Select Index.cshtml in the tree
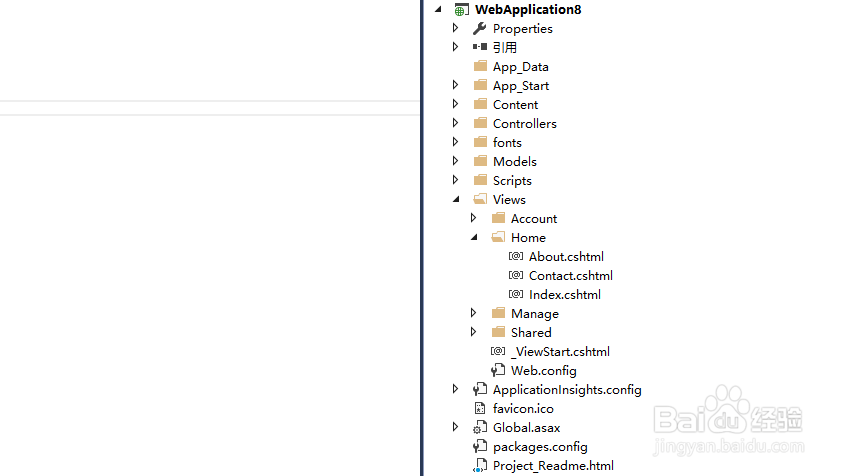The height and width of the screenshot is (476, 852). [564, 295]
